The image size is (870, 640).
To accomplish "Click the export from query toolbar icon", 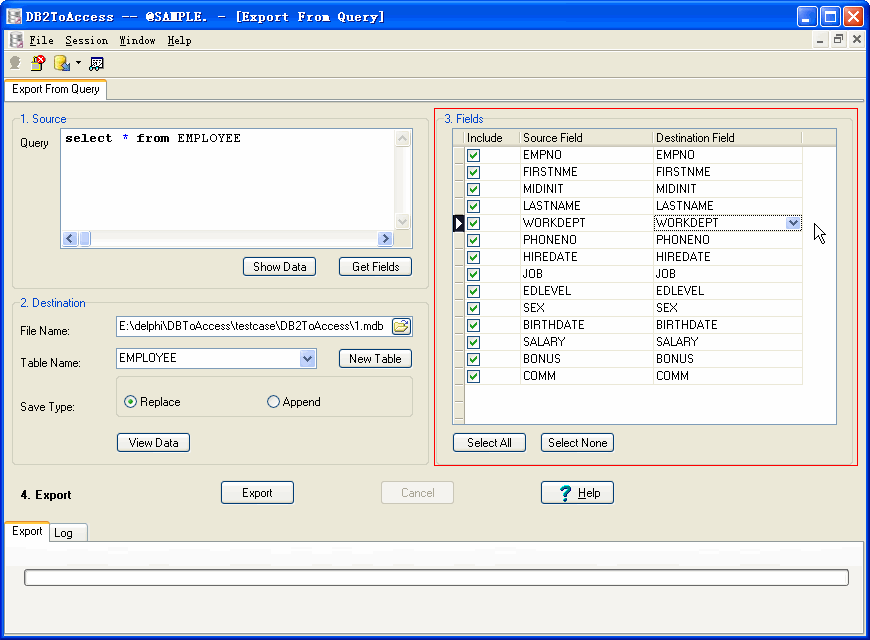I will 62,63.
